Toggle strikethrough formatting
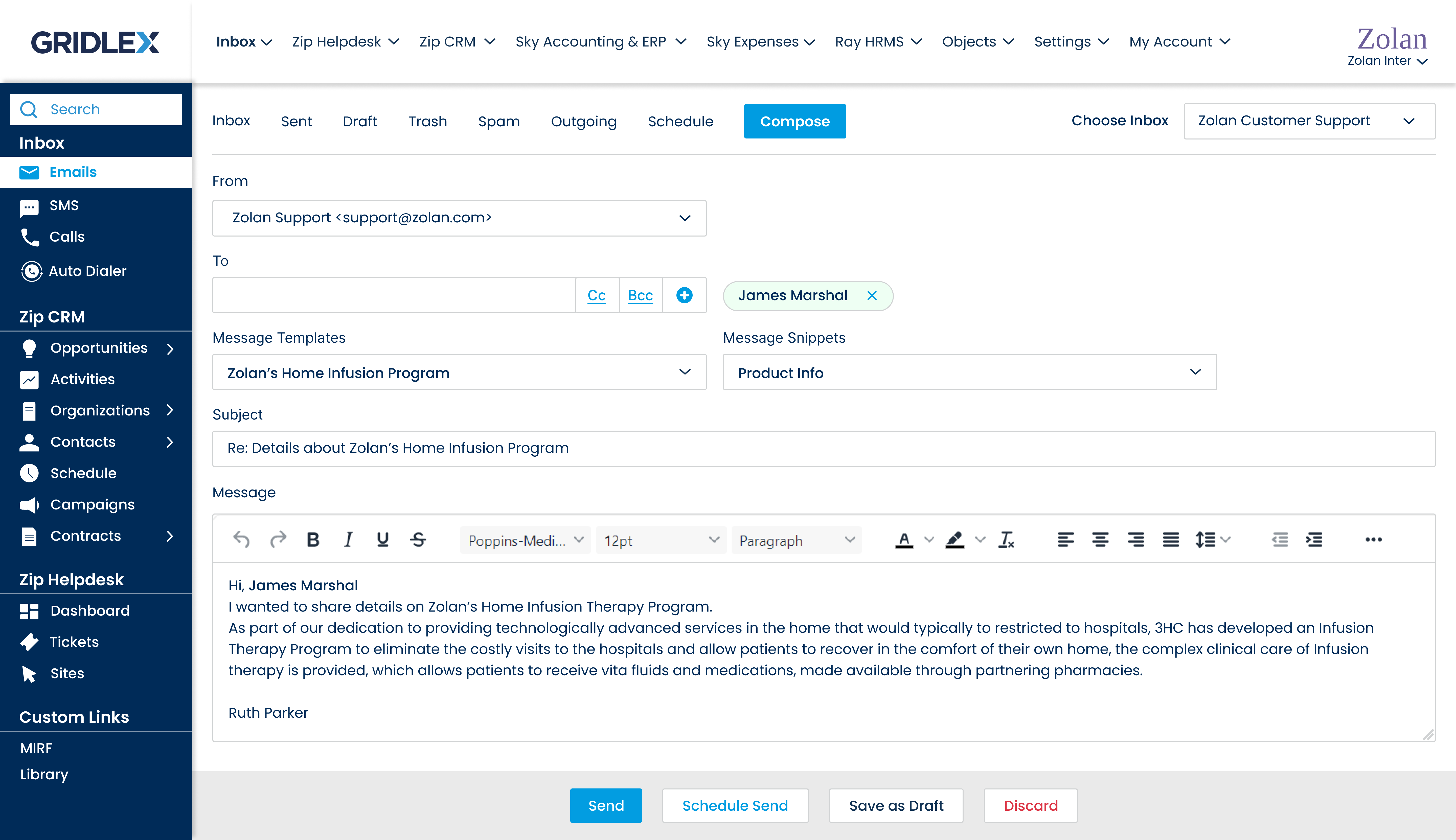Image resolution: width=1456 pixels, height=840 pixels. click(x=418, y=540)
